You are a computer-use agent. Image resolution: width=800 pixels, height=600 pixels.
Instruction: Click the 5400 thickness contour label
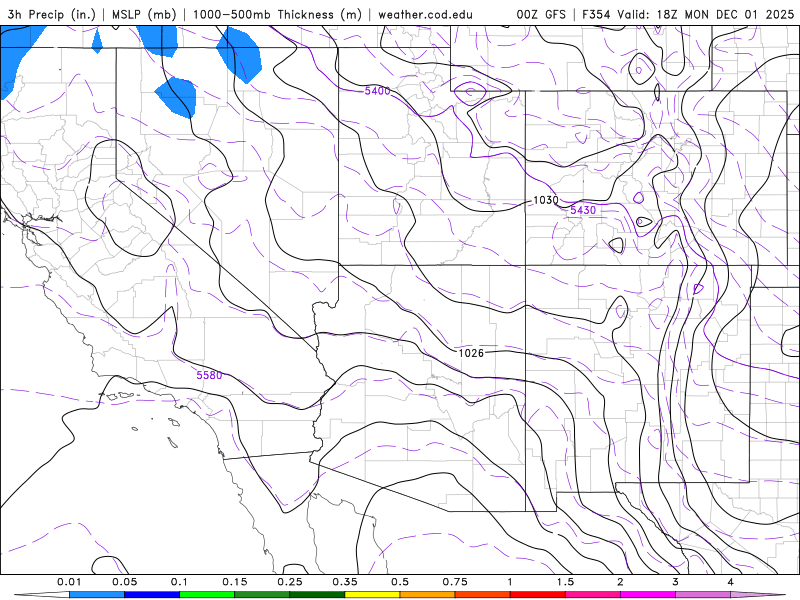pyautogui.click(x=378, y=91)
